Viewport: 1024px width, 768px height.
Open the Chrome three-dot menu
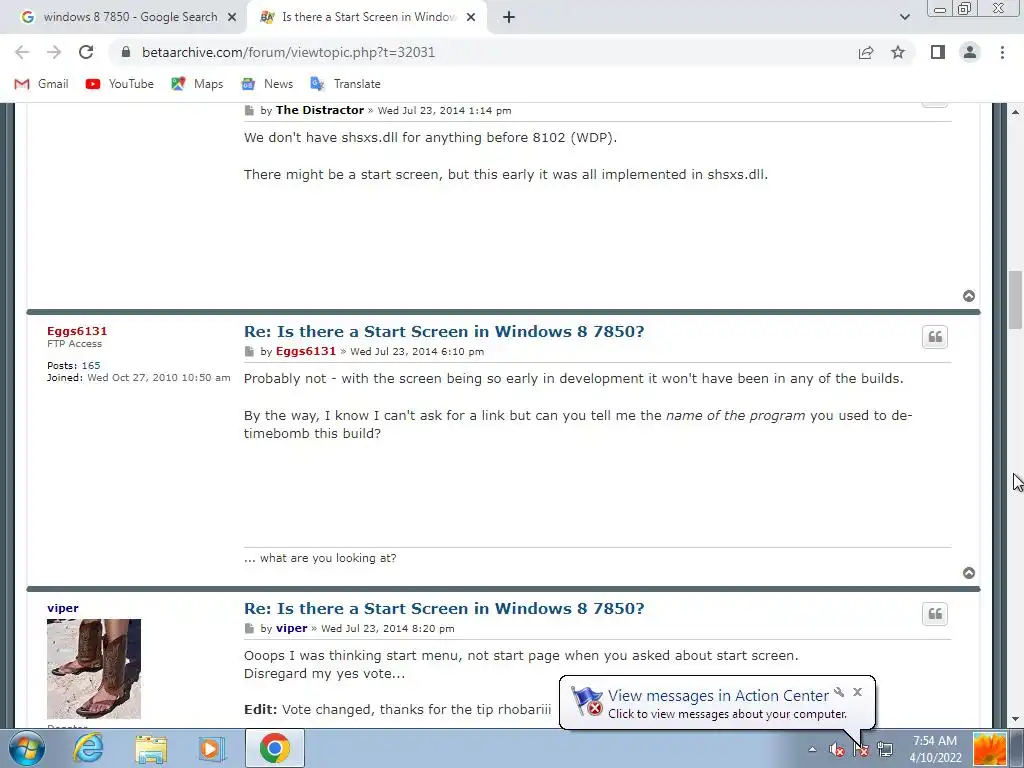[1002, 52]
